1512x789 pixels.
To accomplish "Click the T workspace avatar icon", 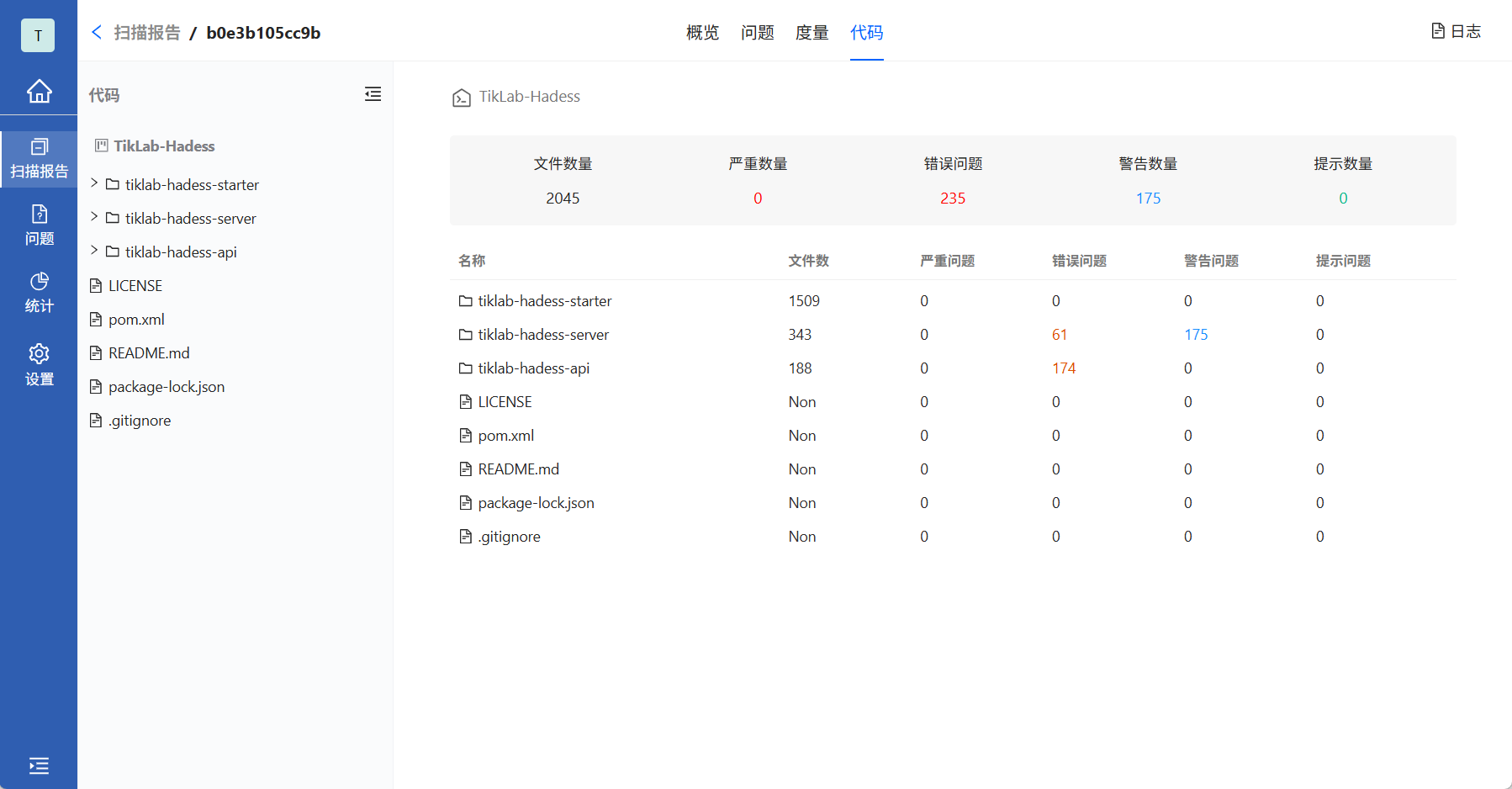I will (38, 35).
